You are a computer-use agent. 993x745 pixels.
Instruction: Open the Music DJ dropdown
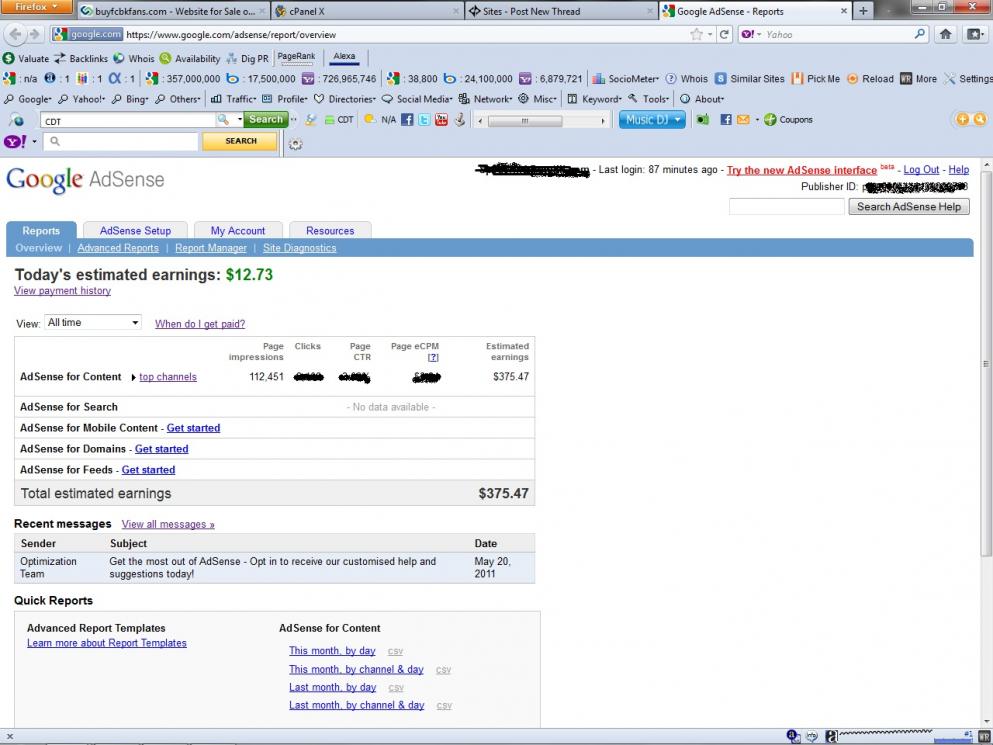click(652, 119)
